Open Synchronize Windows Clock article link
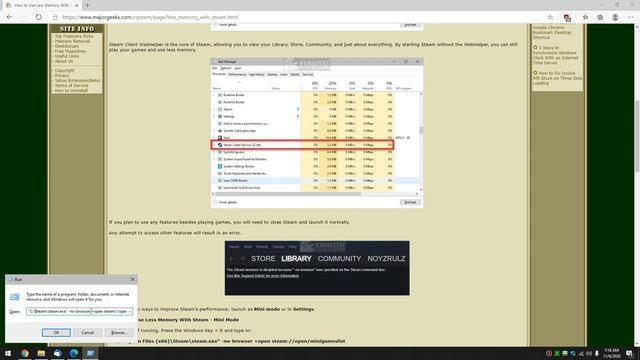640x360 pixels. (555, 55)
